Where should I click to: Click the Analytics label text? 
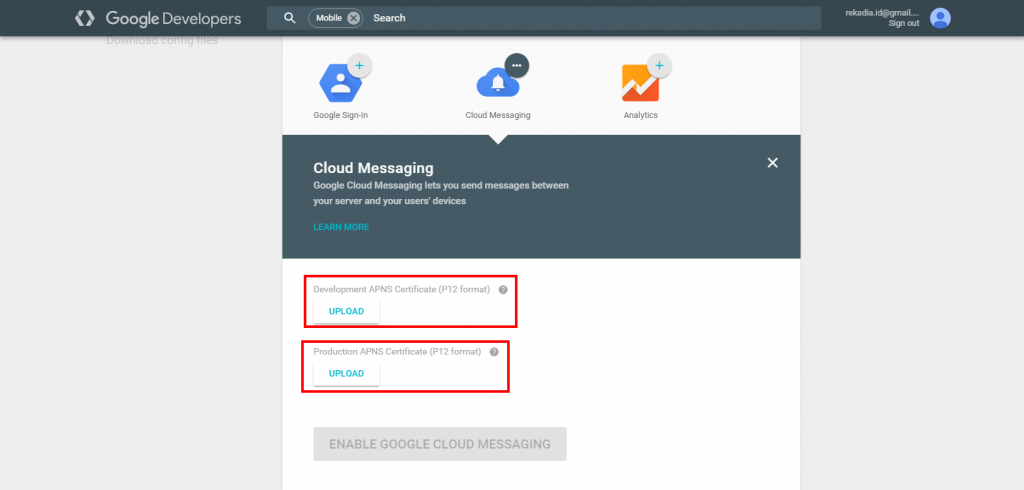coord(641,115)
